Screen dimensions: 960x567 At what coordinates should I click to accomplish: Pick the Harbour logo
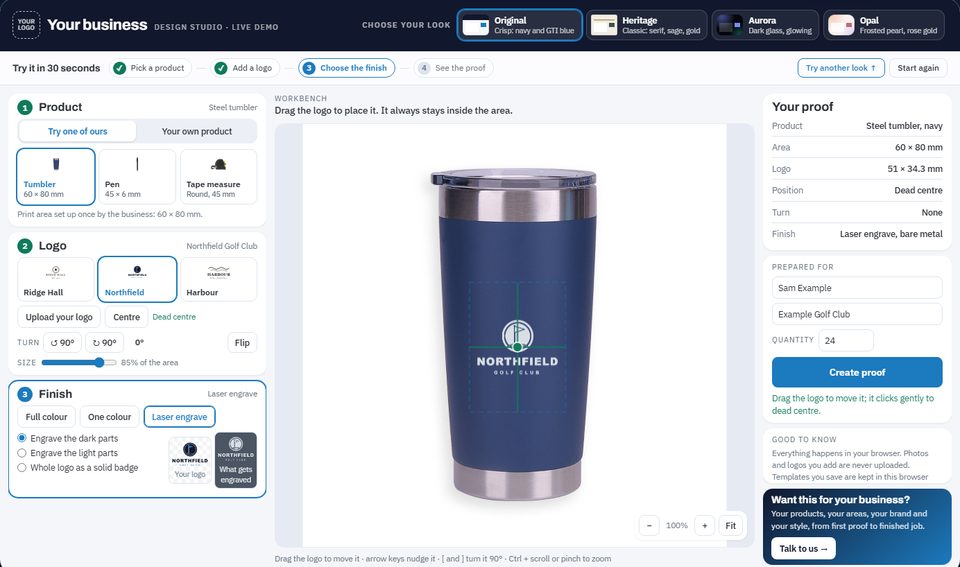click(x=219, y=279)
